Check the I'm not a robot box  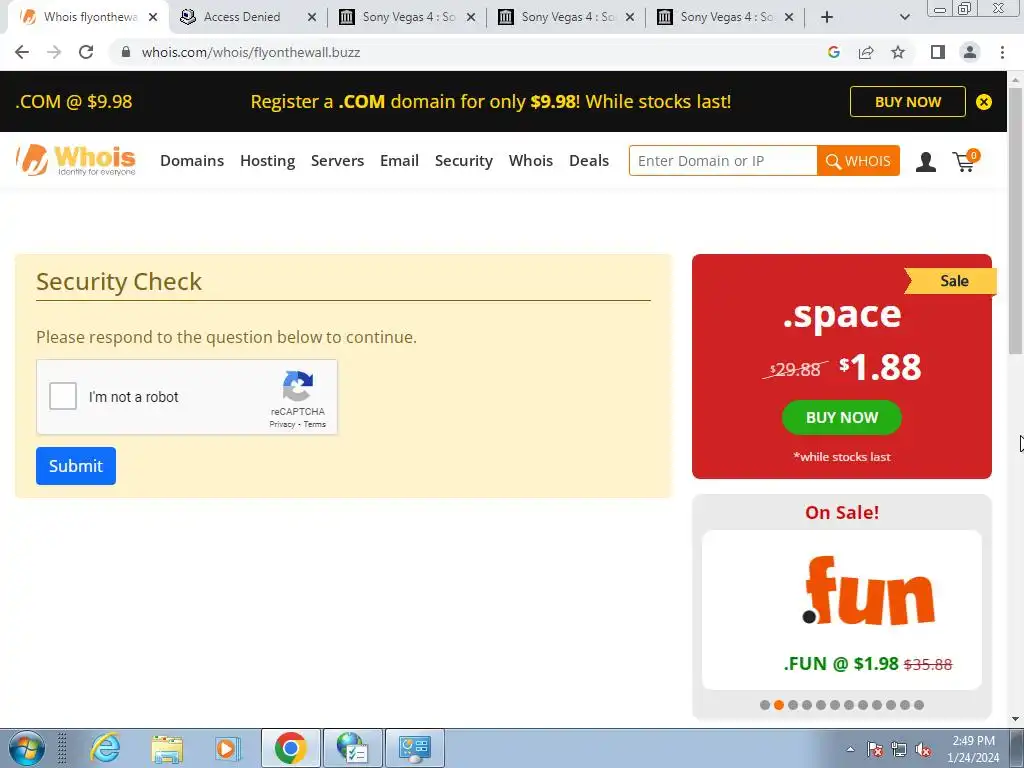63,396
